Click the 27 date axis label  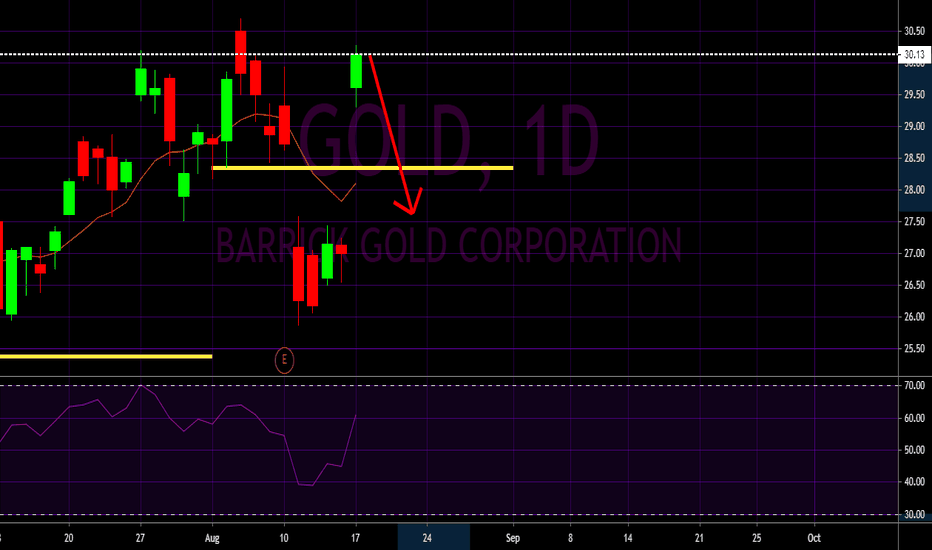140,538
